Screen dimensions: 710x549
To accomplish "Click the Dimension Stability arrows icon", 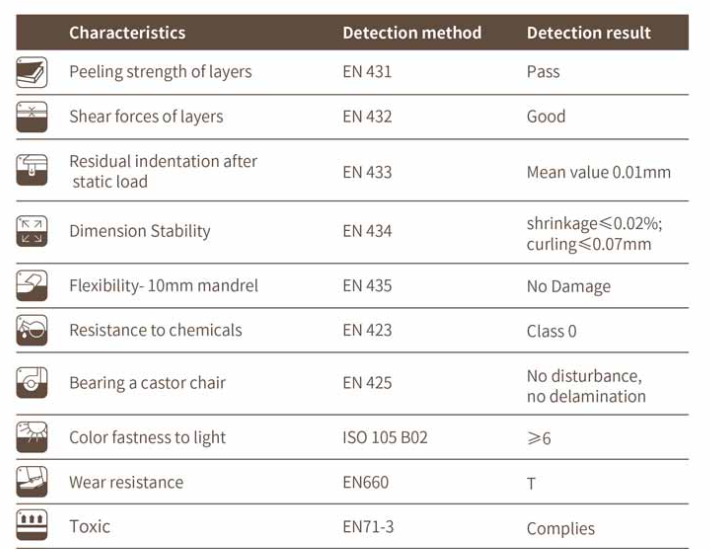I will coord(32,231).
